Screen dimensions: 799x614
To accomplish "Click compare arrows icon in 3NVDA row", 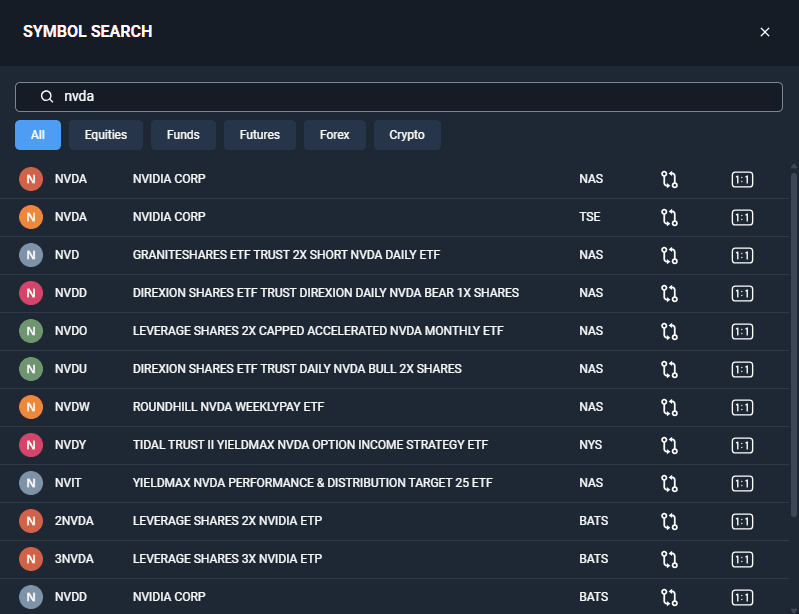I will tap(669, 559).
